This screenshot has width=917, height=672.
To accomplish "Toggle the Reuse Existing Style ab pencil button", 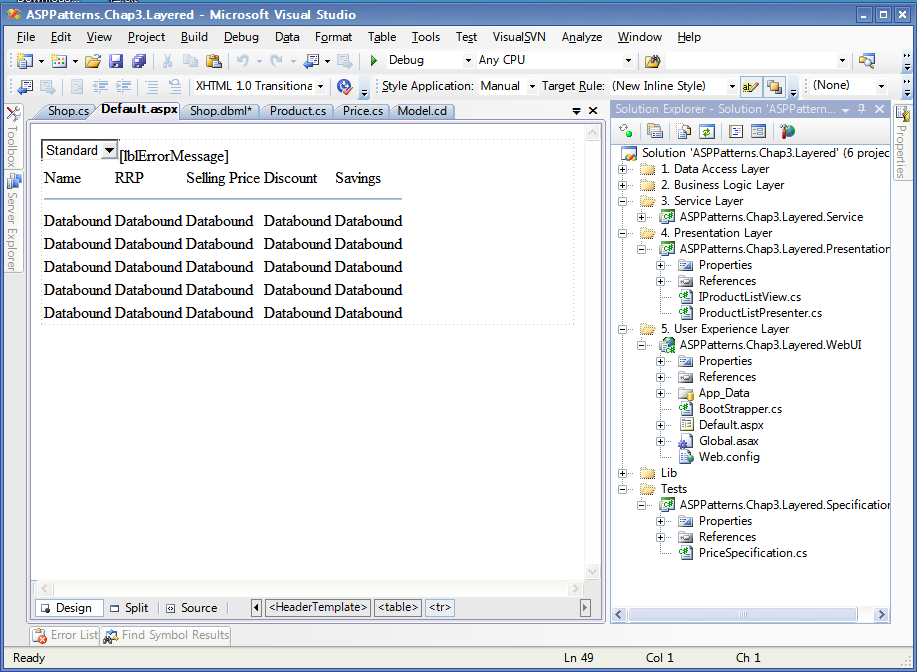I will (750, 87).
